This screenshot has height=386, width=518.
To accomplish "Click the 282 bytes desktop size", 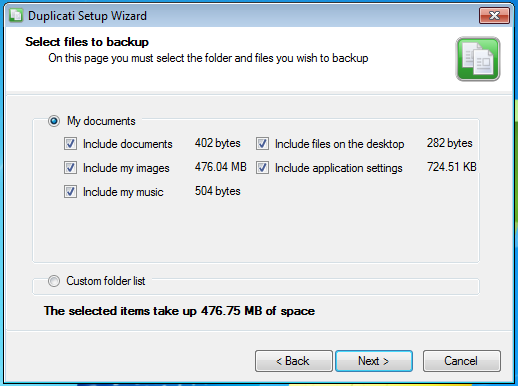I will [x=450, y=143].
